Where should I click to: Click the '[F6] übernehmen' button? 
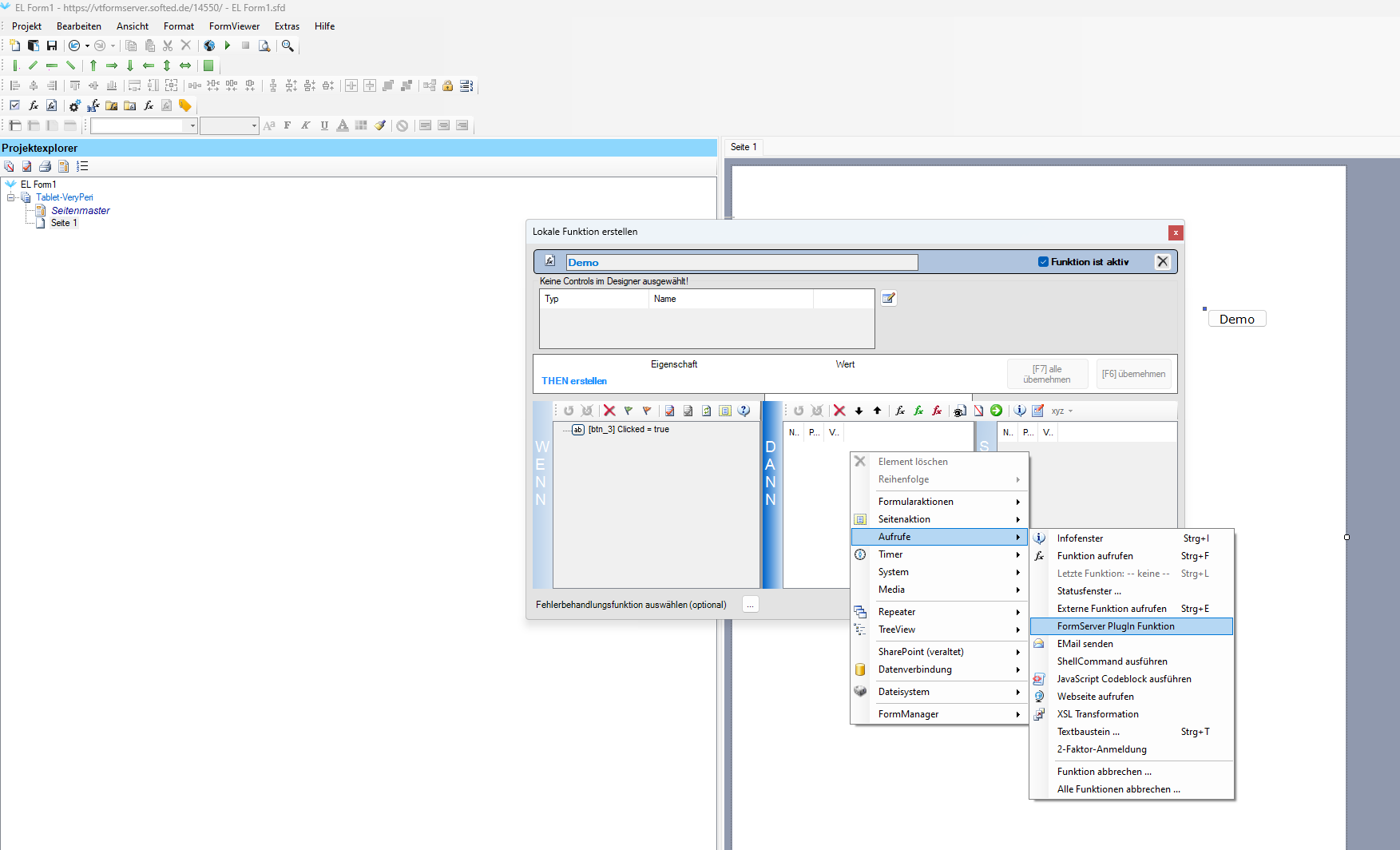1133,373
